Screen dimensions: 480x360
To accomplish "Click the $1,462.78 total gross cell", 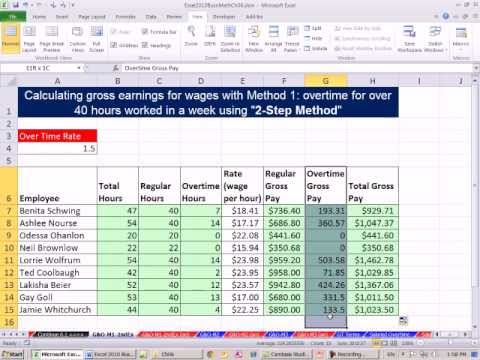I will (373, 260).
